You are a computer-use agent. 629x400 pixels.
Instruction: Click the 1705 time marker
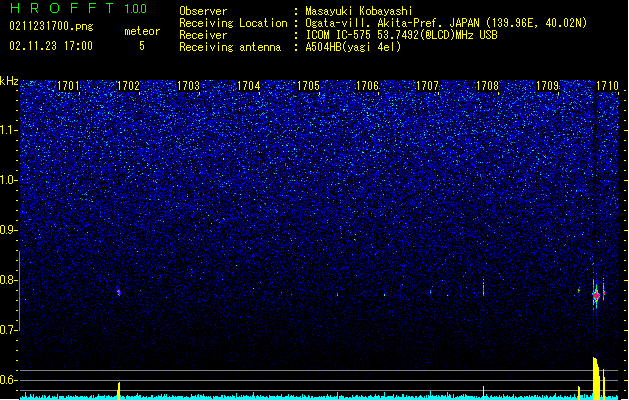click(308, 86)
